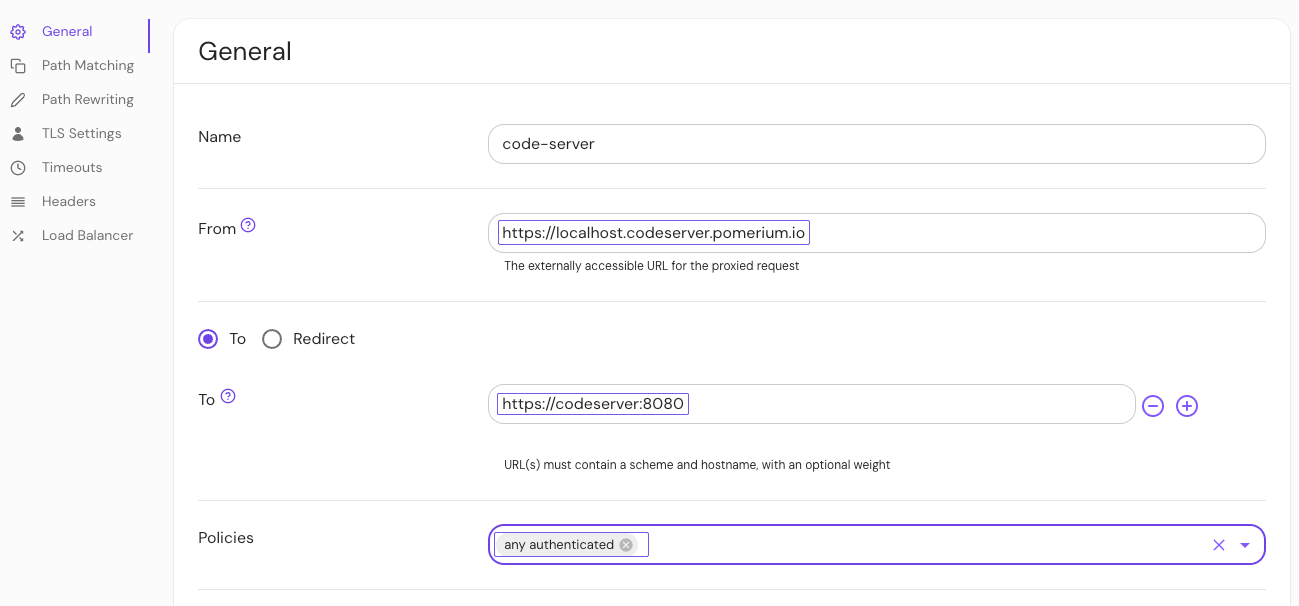The height and width of the screenshot is (606, 1299).
Task: Click the Policies field label
Action: coord(226,538)
